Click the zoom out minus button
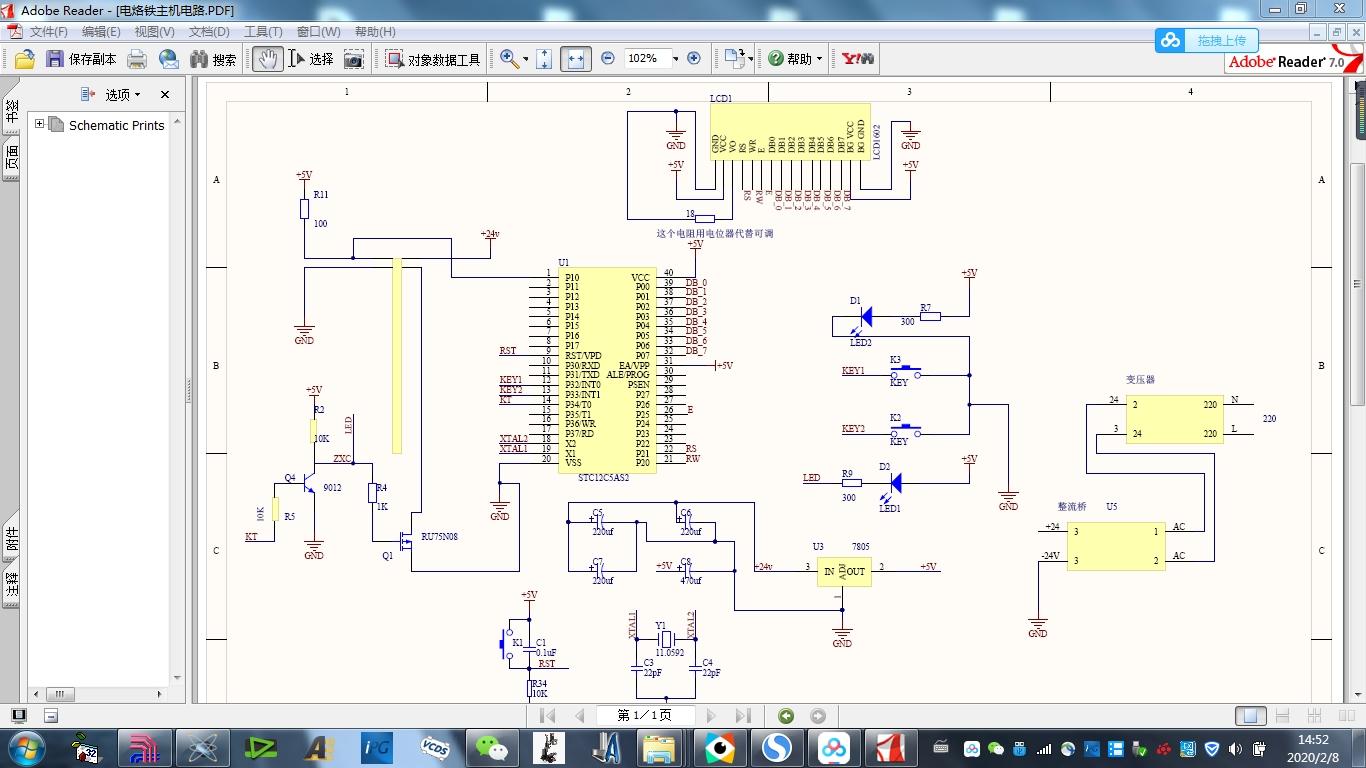The height and width of the screenshot is (768, 1366). click(x=608, y=59)
